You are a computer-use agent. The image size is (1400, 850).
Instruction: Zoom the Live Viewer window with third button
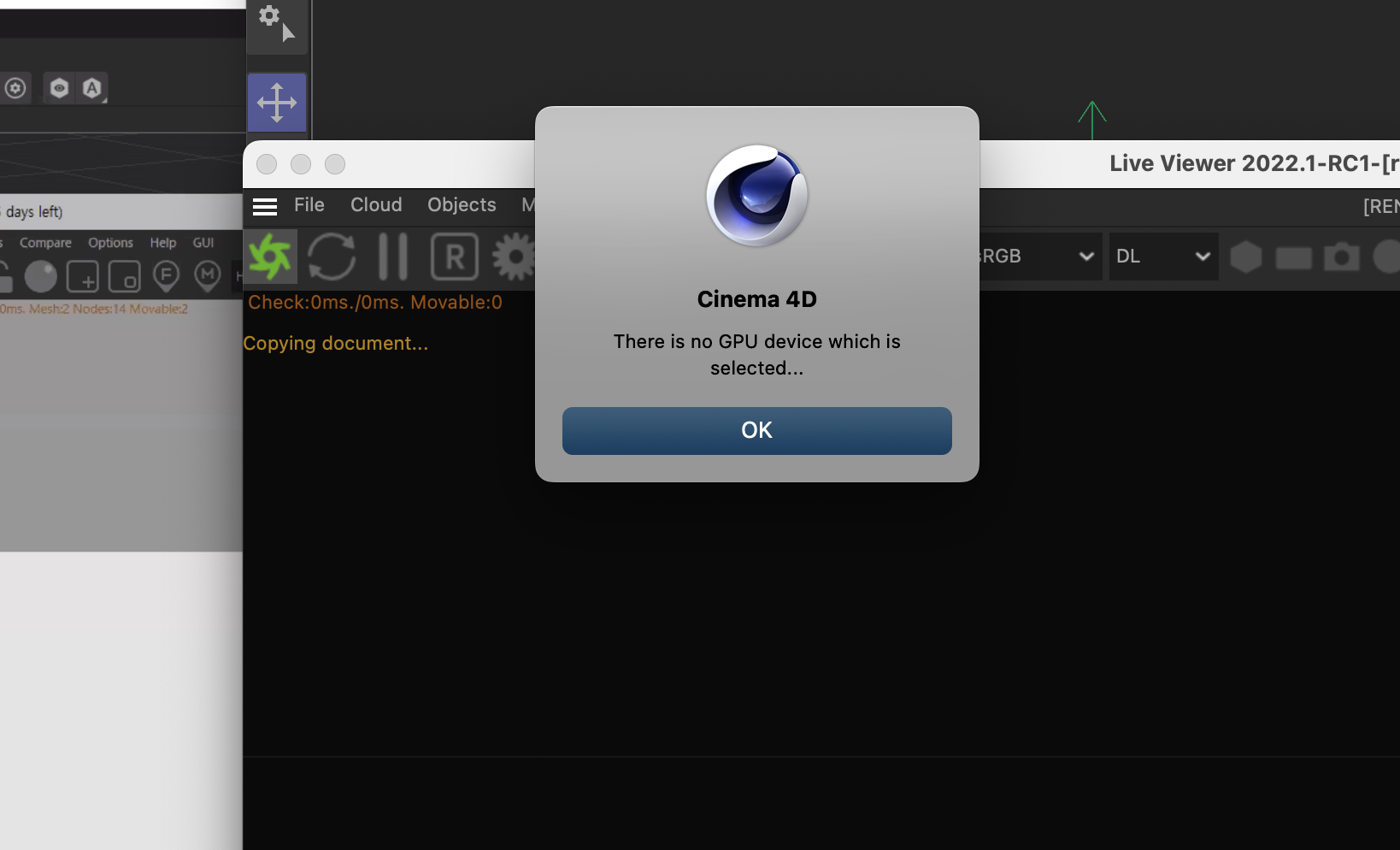tap(335, 164)
